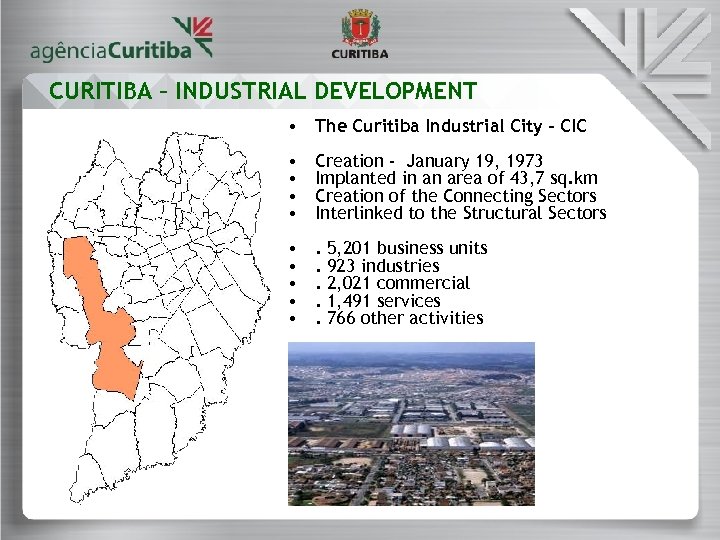Click the slide title 'CURITIBA – INDUSTRIAL DEVELOPMENT'

tap(263, 91)
